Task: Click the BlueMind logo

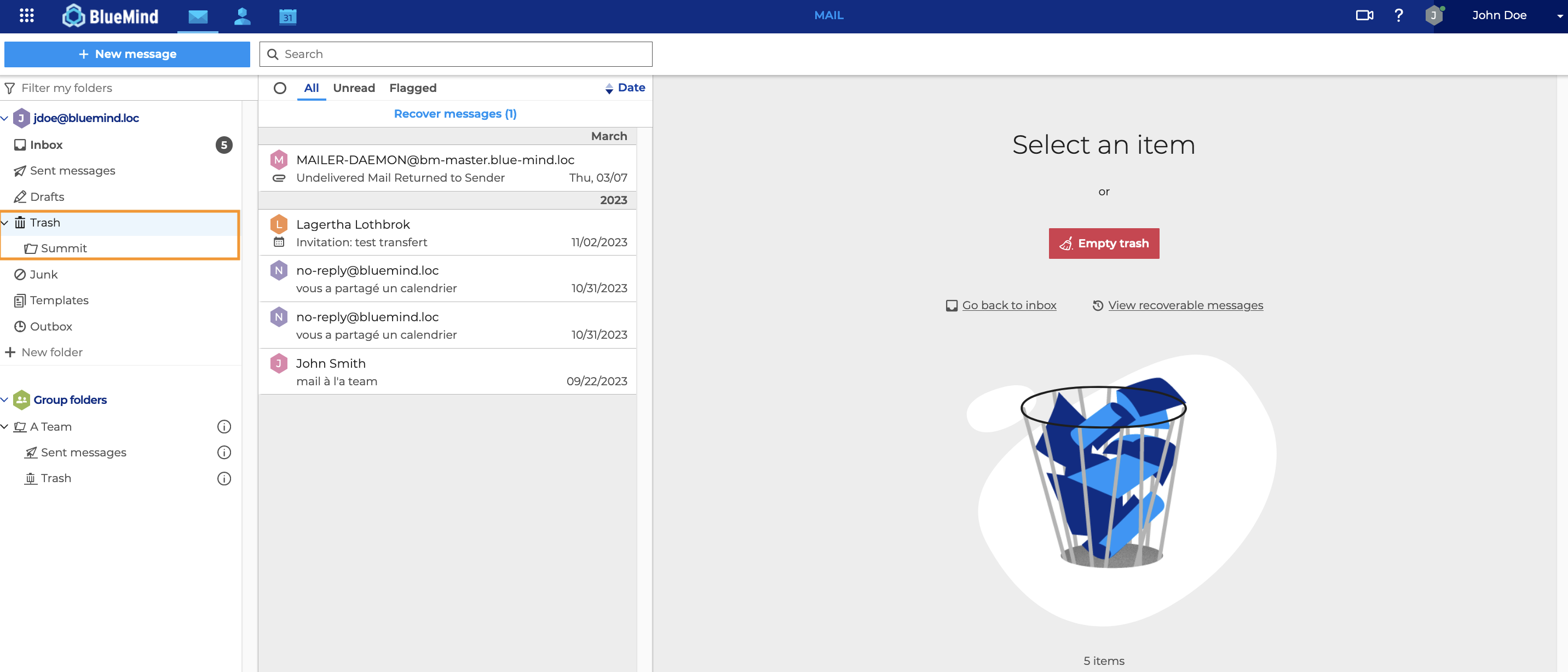Action: click(110, 16)
